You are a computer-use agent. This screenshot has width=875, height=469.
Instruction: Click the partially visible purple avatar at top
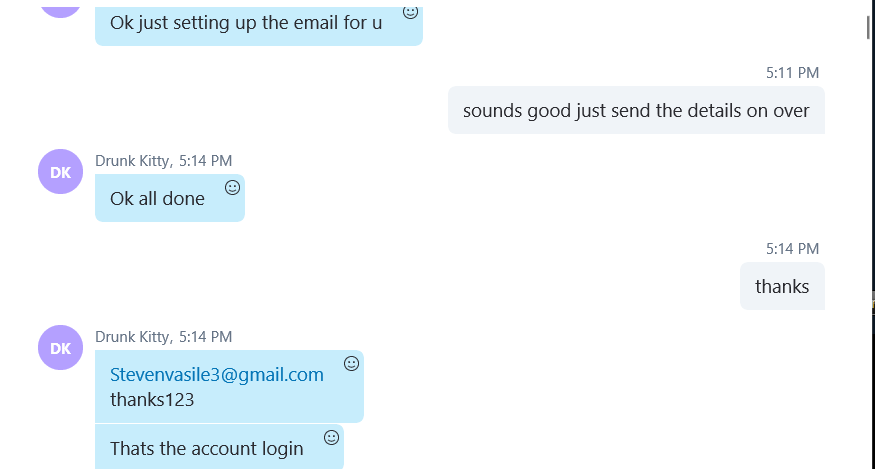[x=60, y=12]
